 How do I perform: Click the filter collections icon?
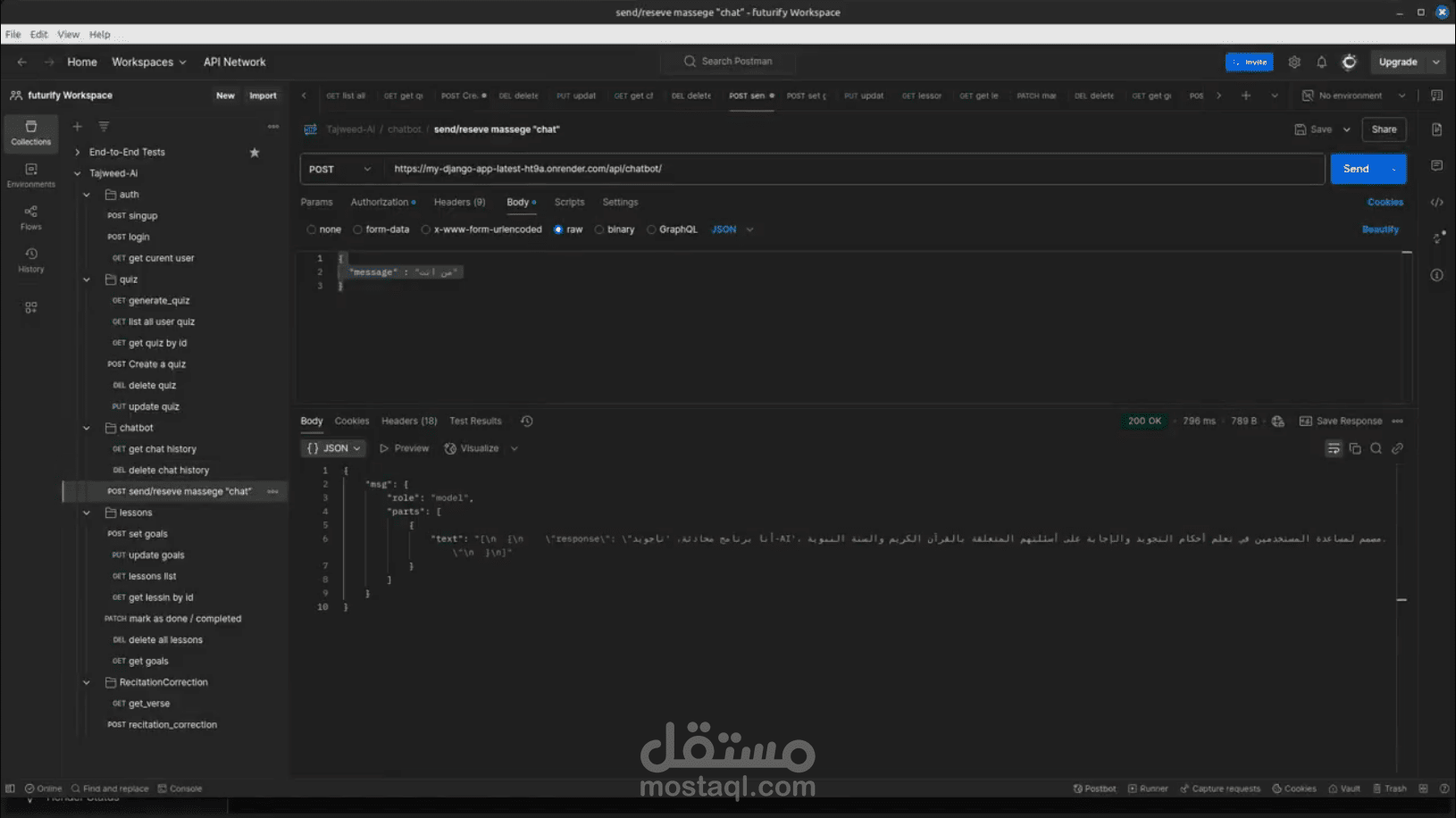pos(104,127)
